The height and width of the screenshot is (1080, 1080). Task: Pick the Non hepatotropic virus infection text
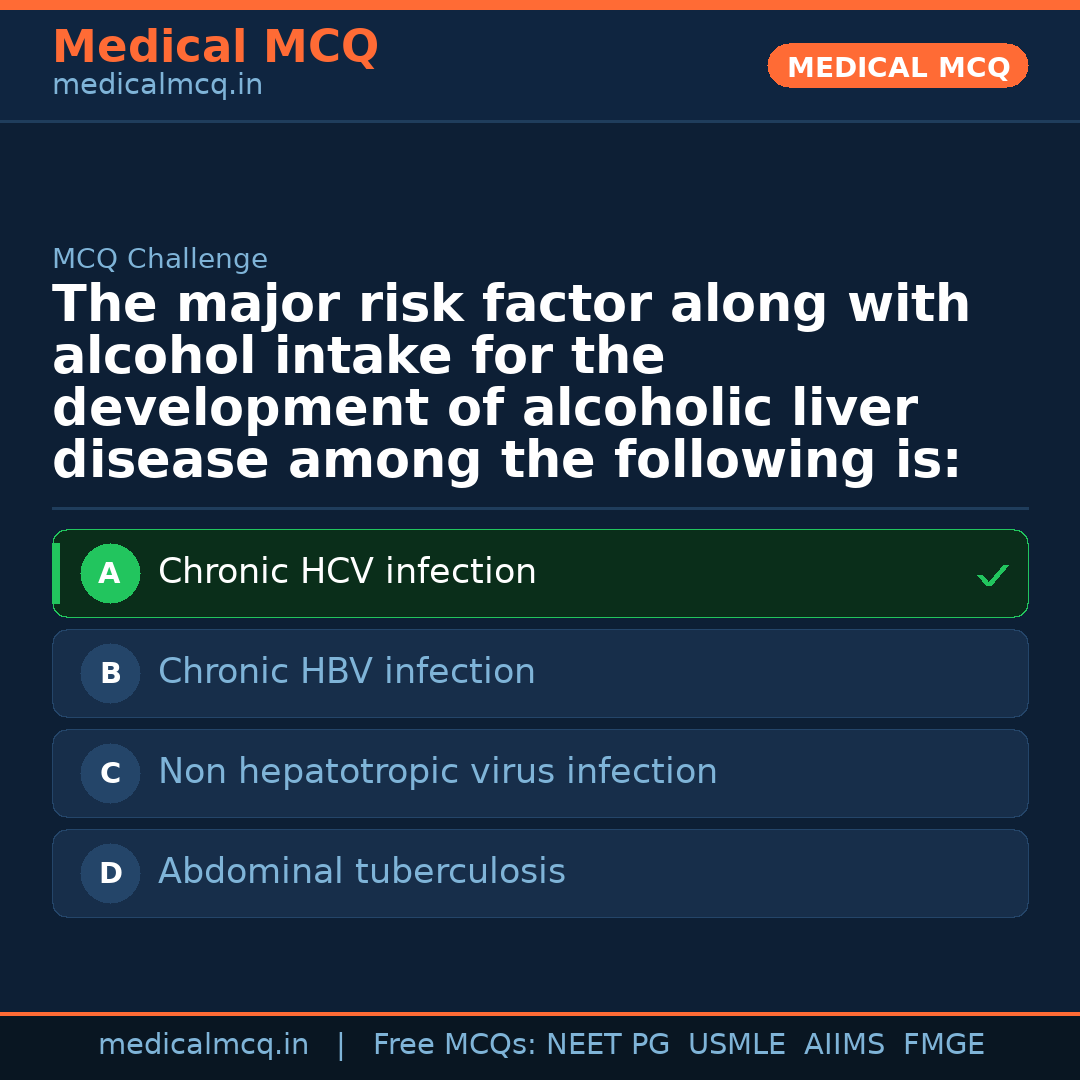pyautogui.click(x=437, y=772)
